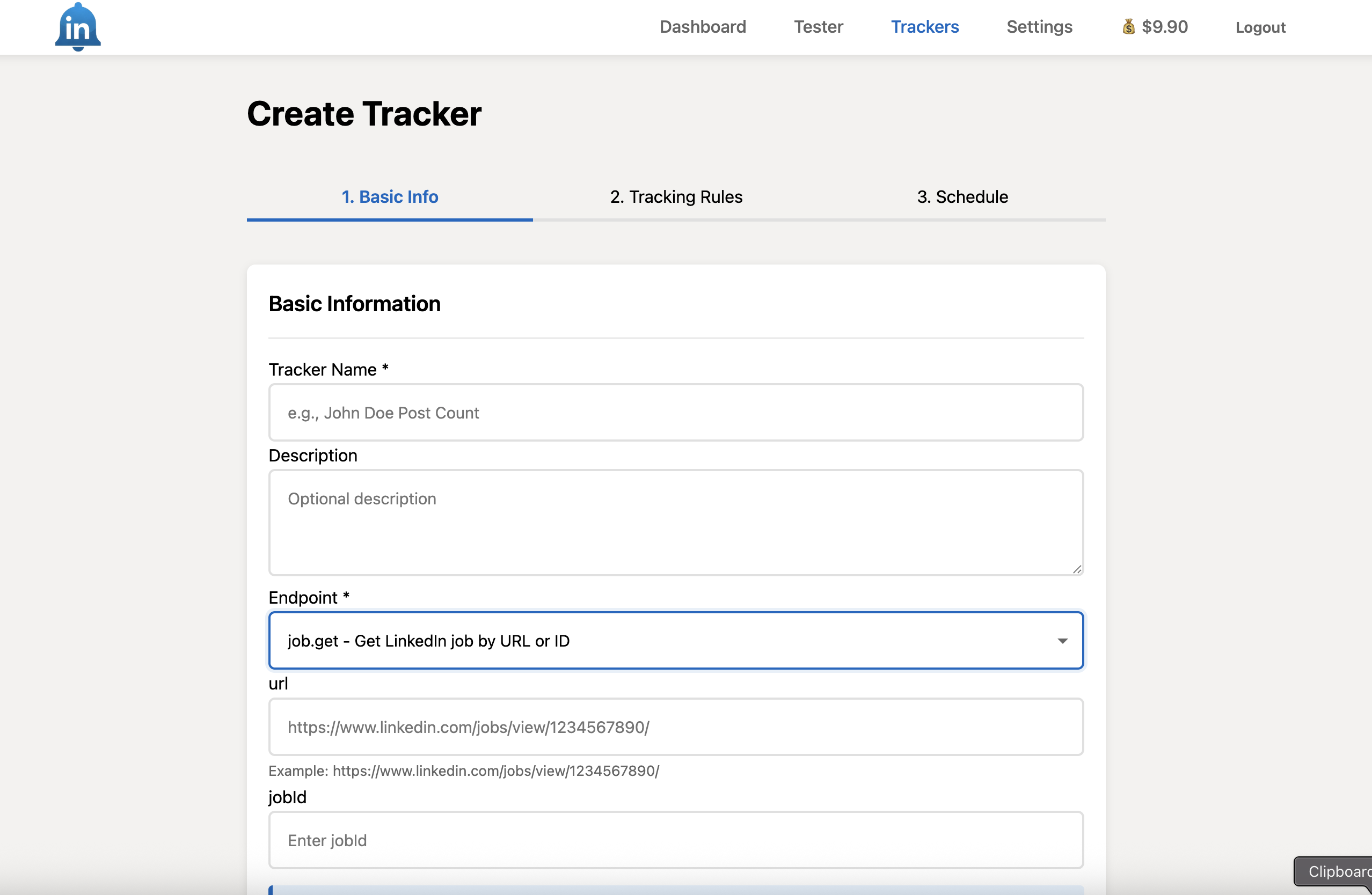Open the Settings page
Screen dimensions: 1372x895
[x=1039, y=26]
